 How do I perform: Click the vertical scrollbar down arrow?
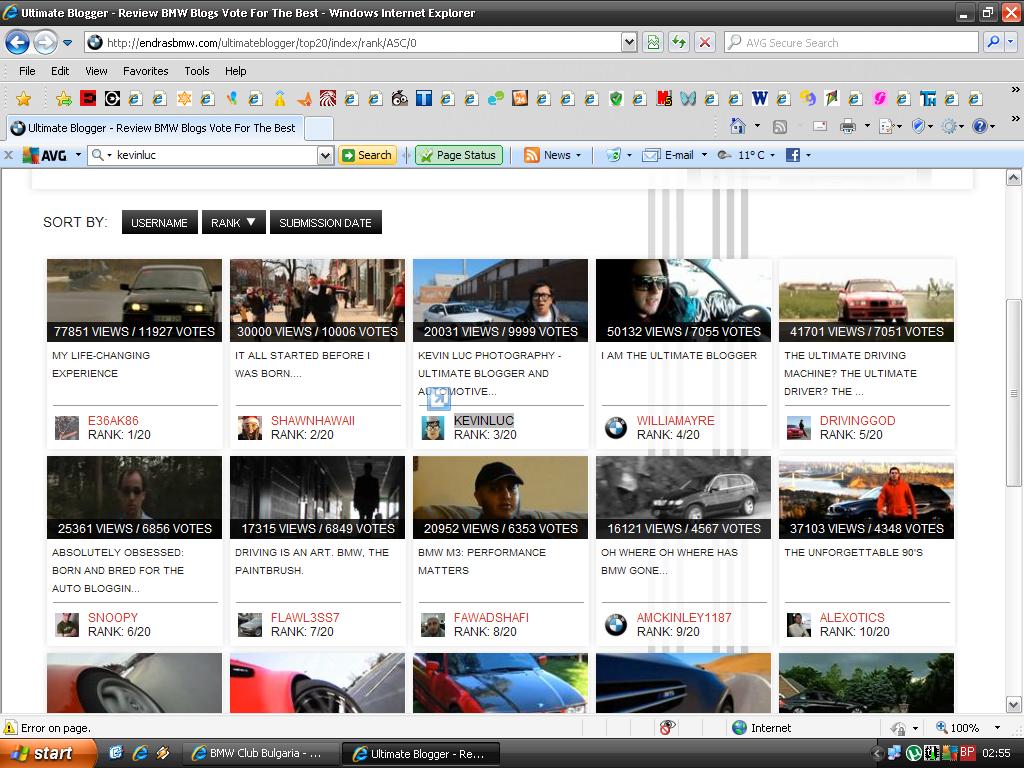[x=1014, y=705]
